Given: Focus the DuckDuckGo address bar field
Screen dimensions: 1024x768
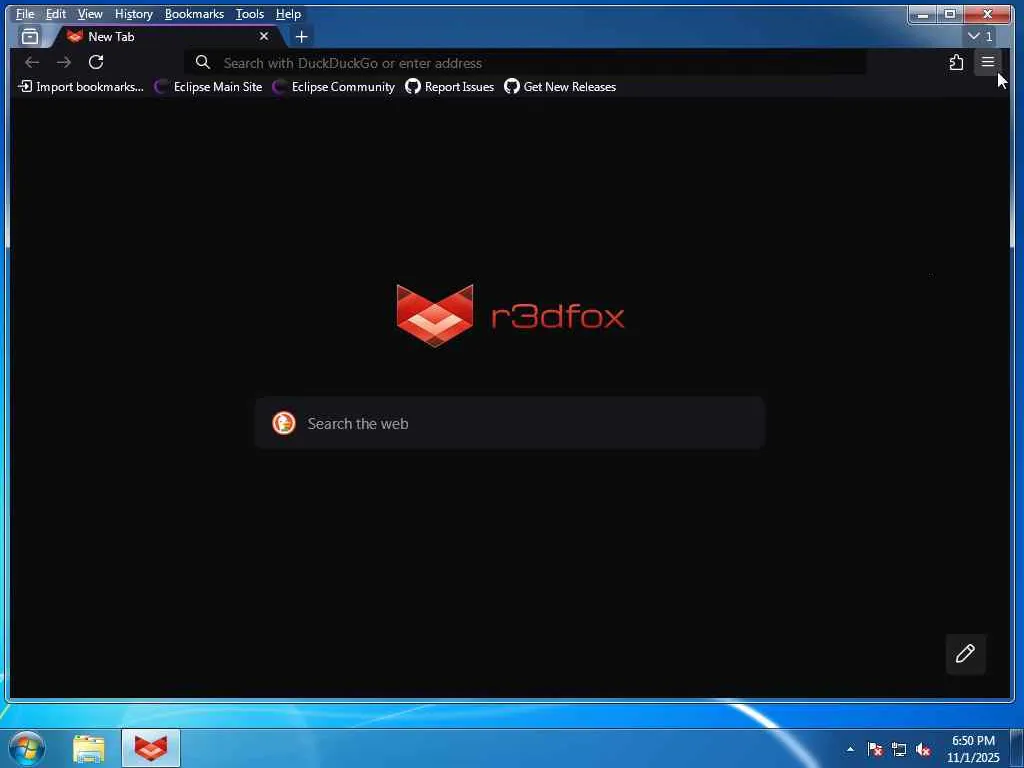Looking at the screenshot, I should coord(526,63).
